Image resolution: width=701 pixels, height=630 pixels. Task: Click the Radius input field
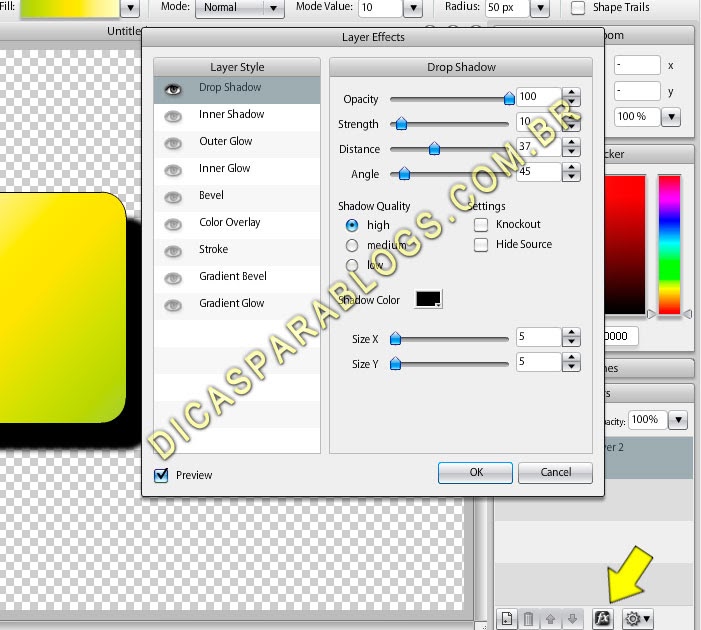507,8
